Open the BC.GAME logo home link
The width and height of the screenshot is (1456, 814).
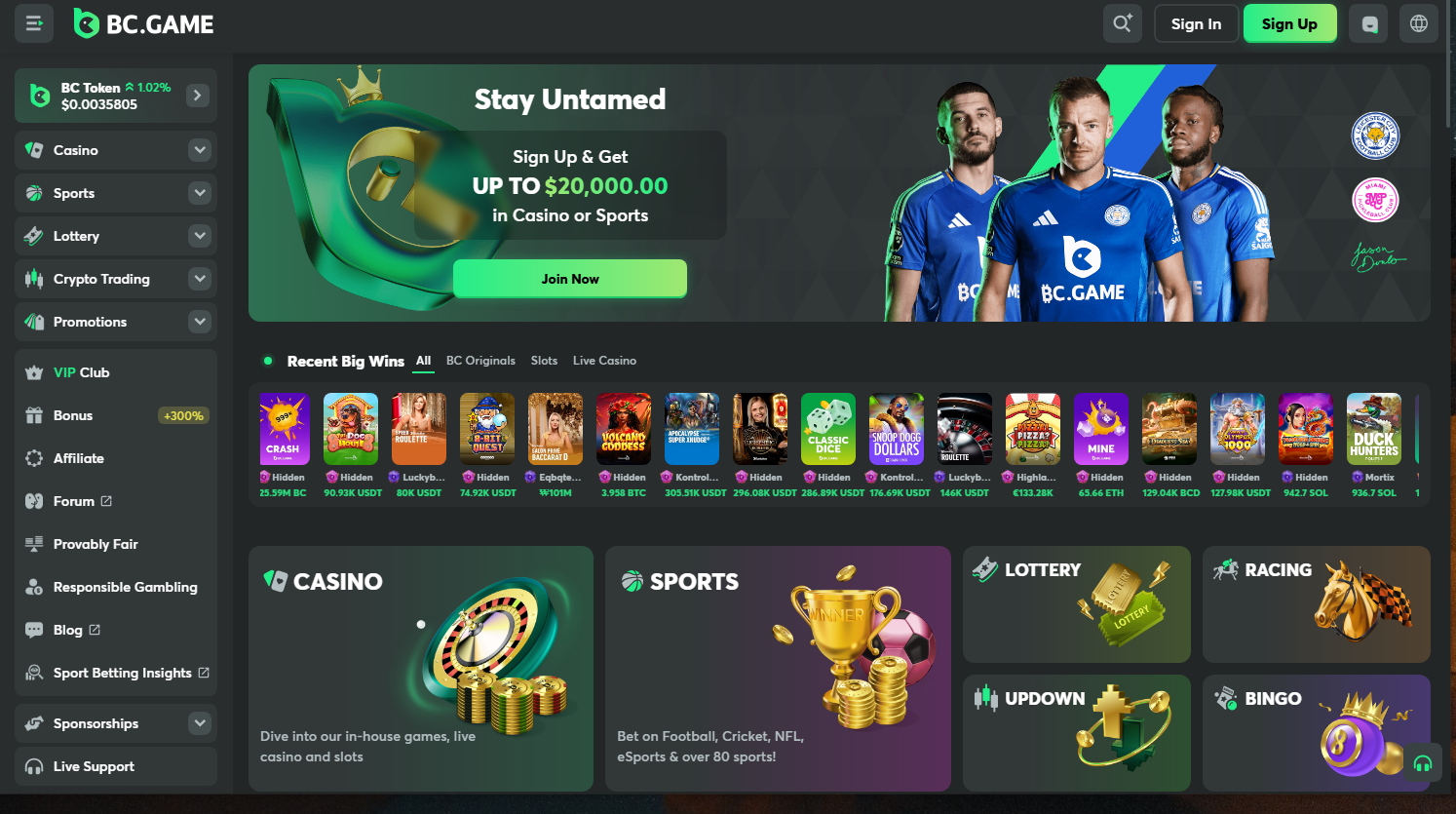pos(144,24)
